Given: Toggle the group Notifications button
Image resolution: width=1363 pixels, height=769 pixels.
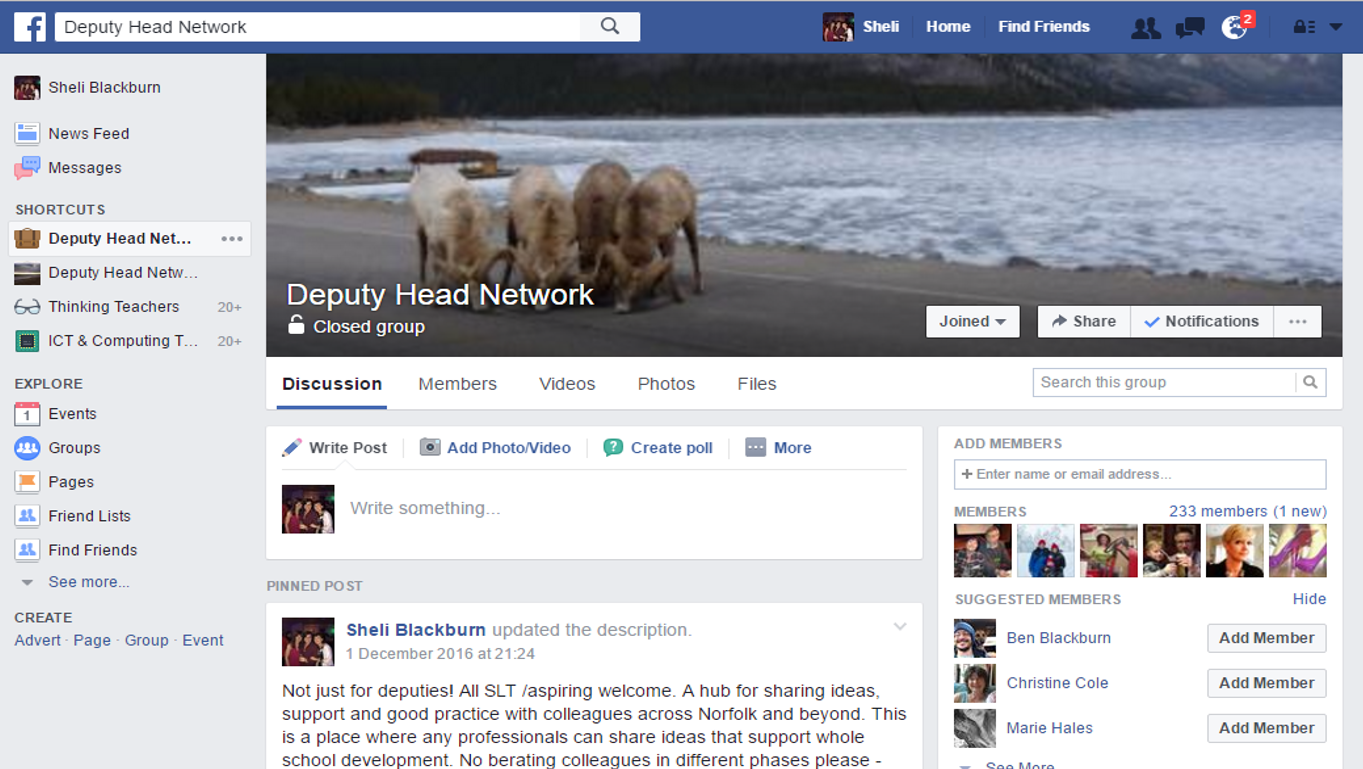Looking at the screenshot, I should 1202,322.
